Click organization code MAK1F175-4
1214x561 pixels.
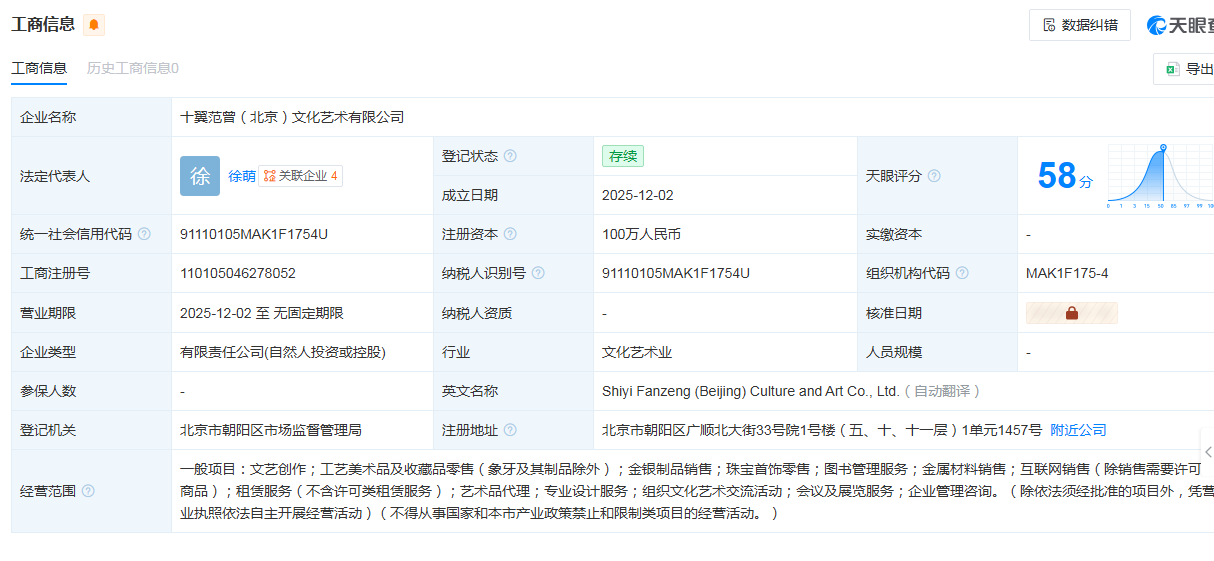click(x=1067, y=273)
